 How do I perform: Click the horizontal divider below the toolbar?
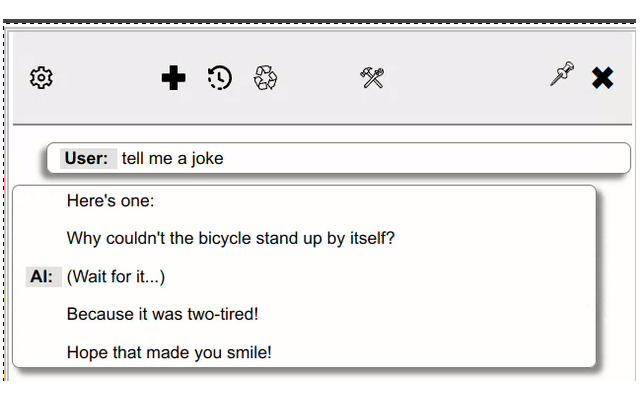coord(320,124)
